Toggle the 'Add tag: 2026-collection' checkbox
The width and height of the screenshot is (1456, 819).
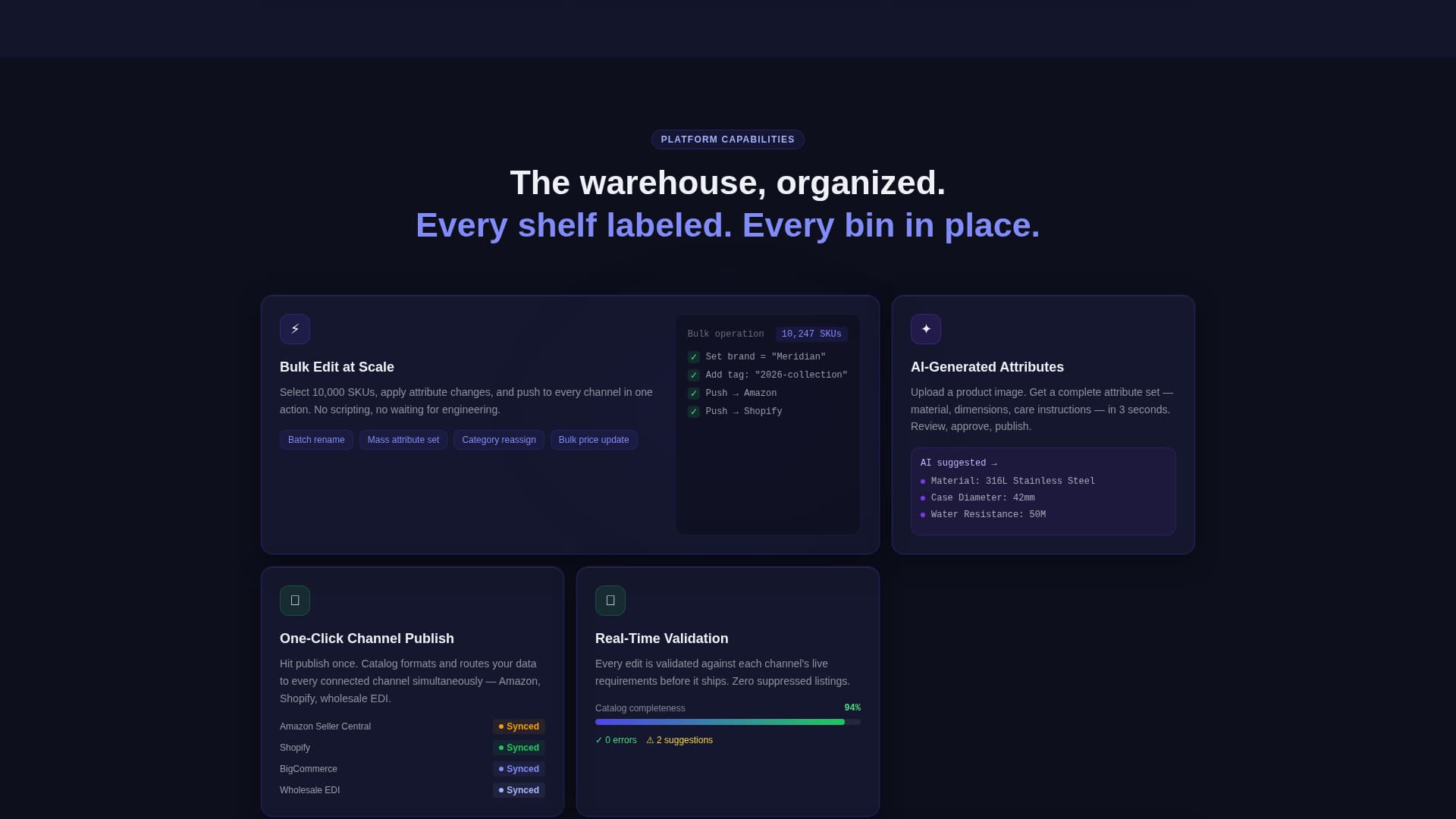[x=694, y=375]
